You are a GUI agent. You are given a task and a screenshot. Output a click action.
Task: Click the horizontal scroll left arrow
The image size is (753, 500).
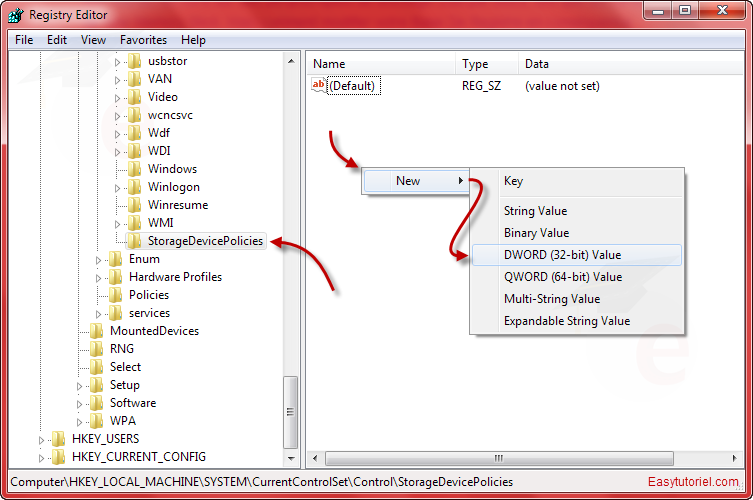tap(315, 458)
